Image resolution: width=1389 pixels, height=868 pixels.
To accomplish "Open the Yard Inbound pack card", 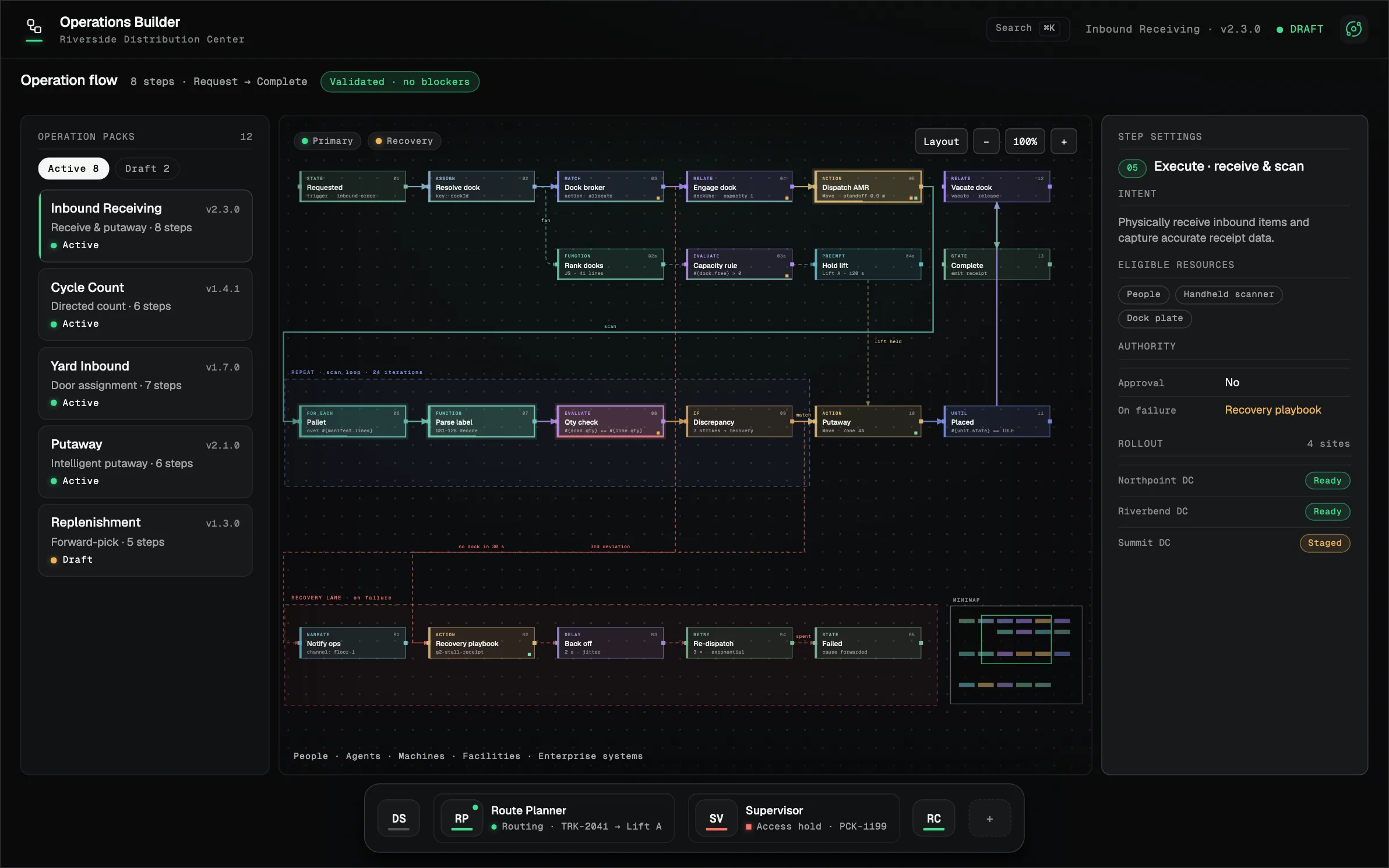I will point(145,383).
